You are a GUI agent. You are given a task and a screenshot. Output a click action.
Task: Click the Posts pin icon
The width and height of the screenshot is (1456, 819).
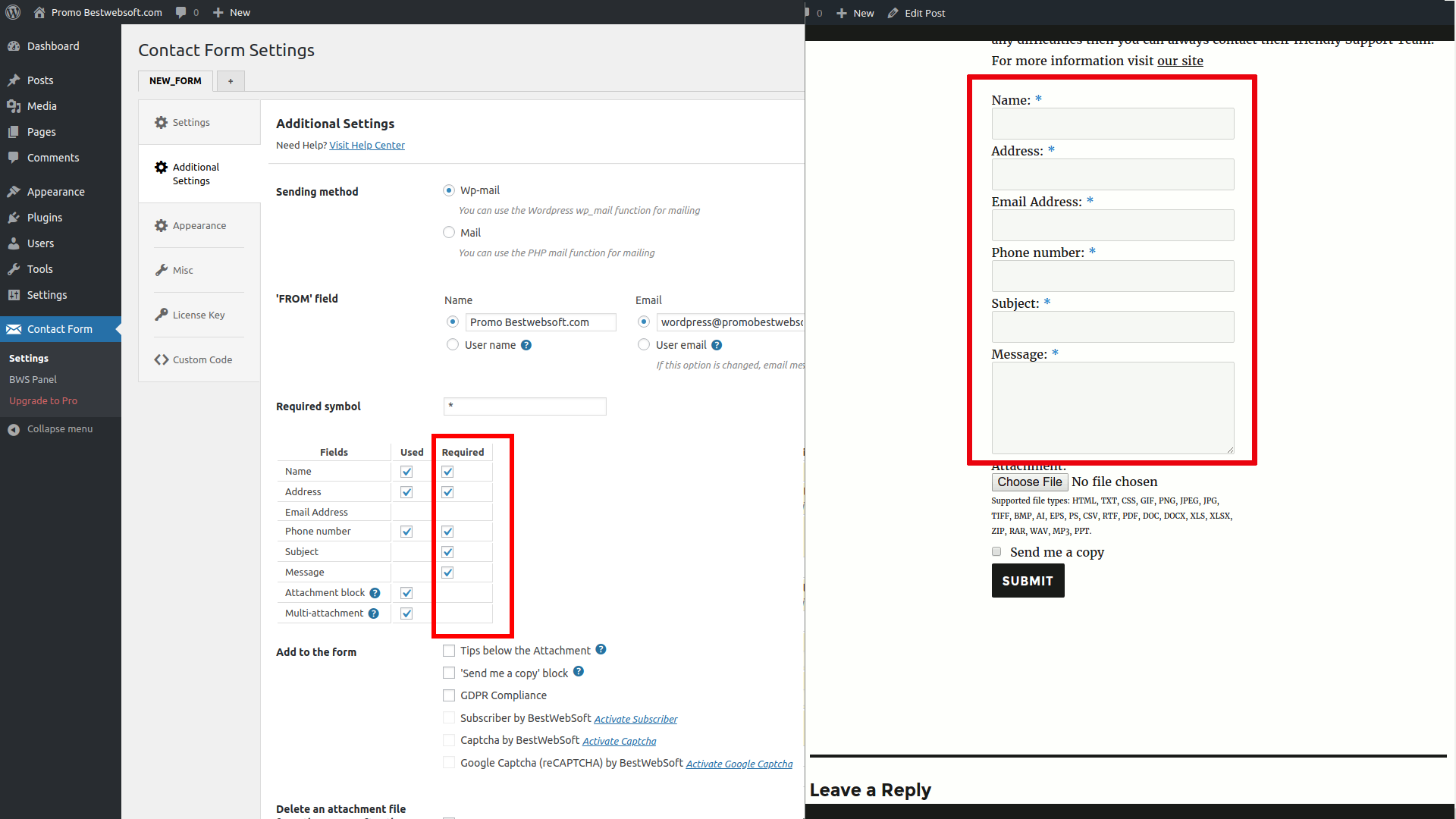[x=14, y=80]
